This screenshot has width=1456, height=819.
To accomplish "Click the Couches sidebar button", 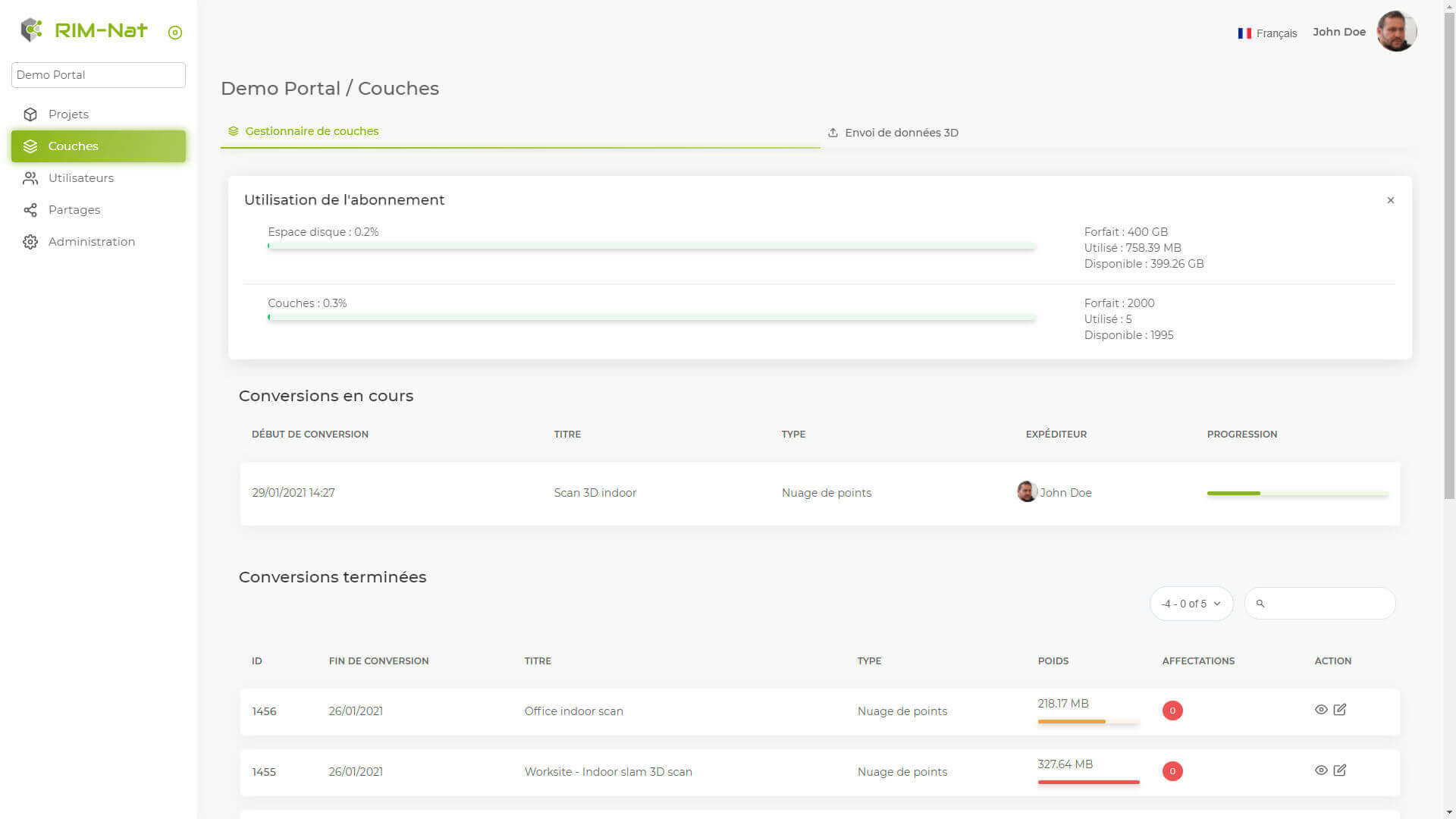I will pyautogui.click(x=99, y=146).
